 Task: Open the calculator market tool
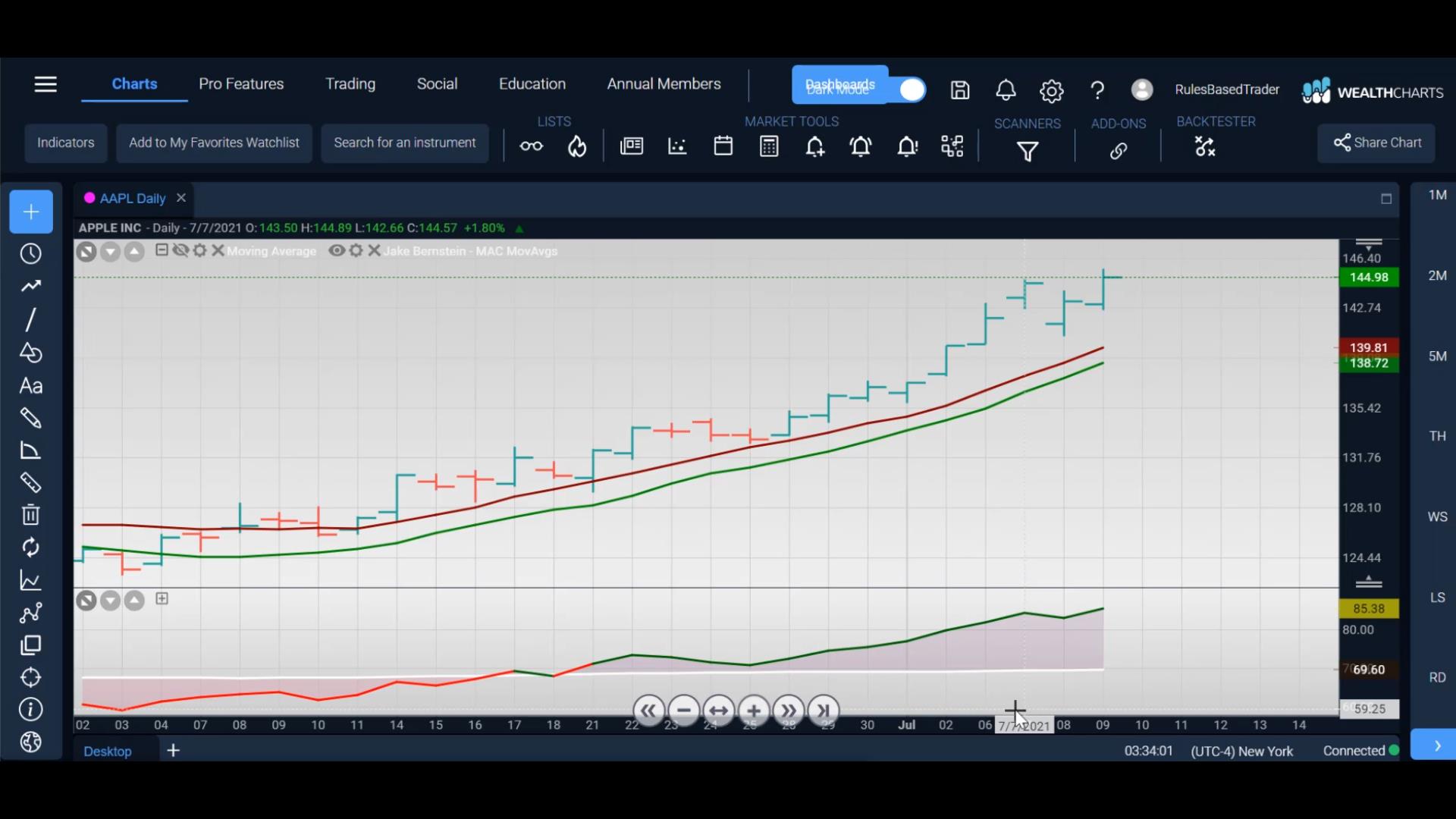pyautogui.click(x=769, y=146)
